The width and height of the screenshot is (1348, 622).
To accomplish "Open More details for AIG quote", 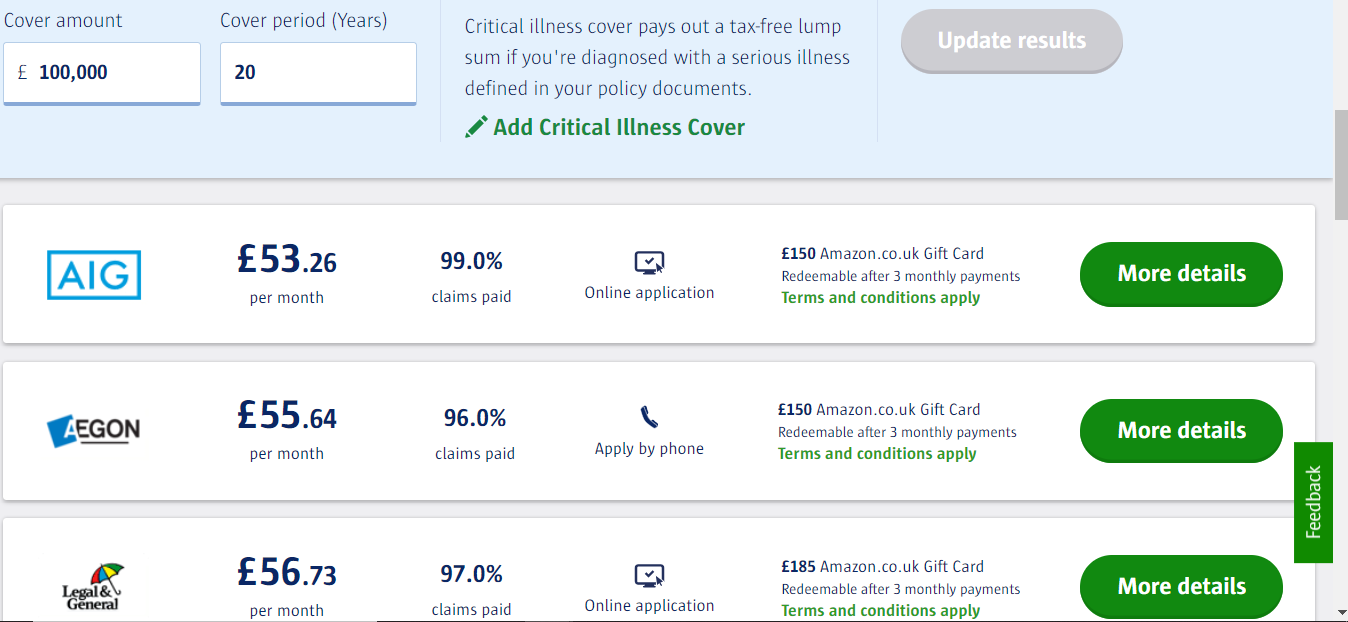I will pyautogui.click(x=1181, y=274).
